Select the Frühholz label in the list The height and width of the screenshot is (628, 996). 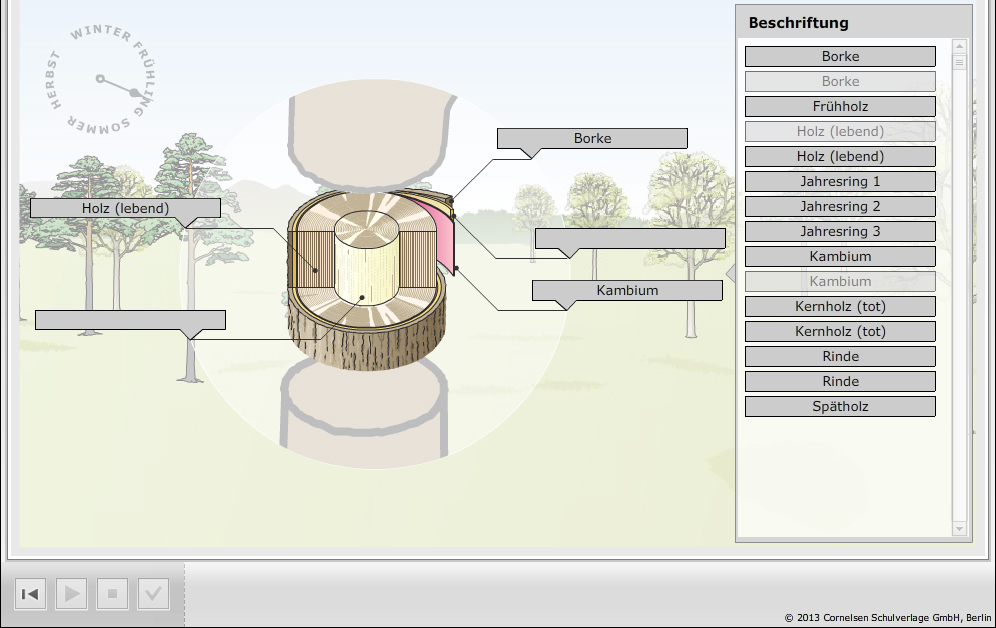click(840, 106)
